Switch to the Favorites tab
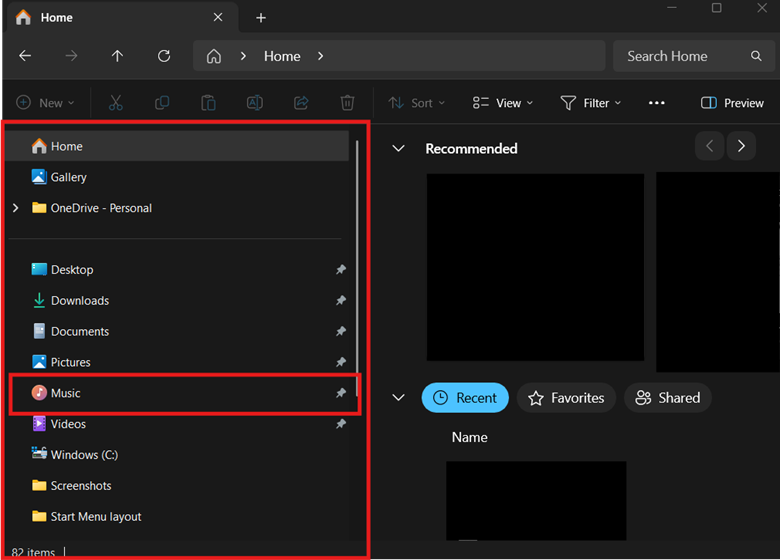The image size is (780, 560). click(x=566, y=398)
